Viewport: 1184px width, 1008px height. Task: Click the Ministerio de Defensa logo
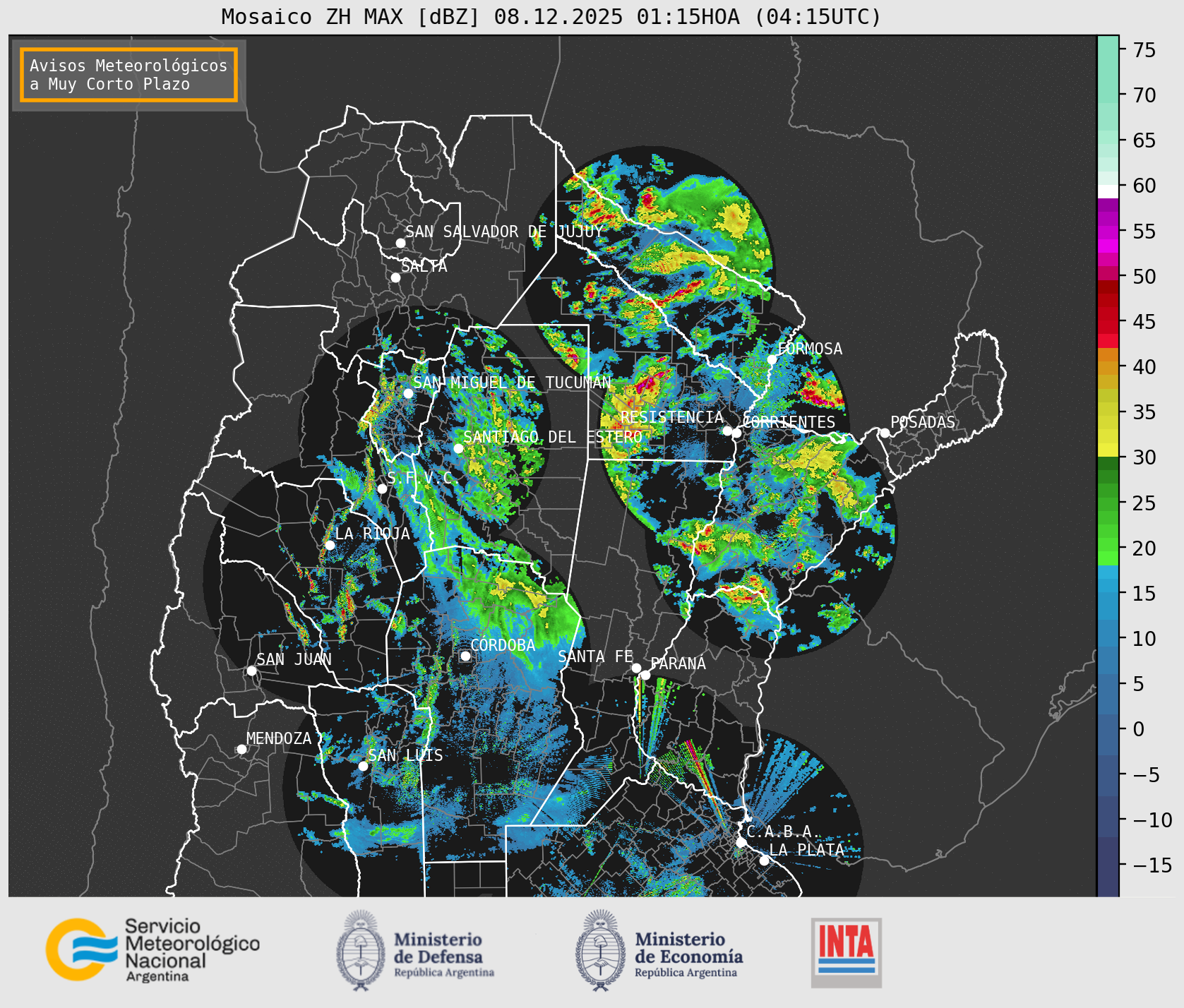click(415, 951)
